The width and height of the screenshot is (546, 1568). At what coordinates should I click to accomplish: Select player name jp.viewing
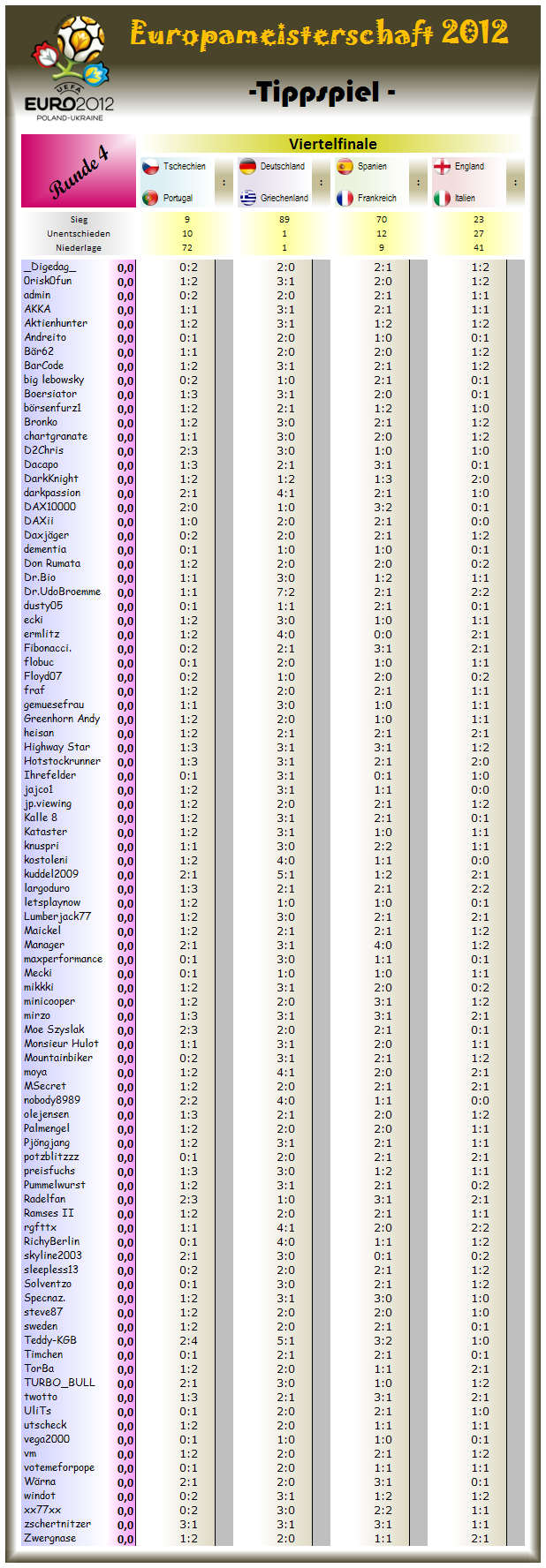(x=48, y=803)
